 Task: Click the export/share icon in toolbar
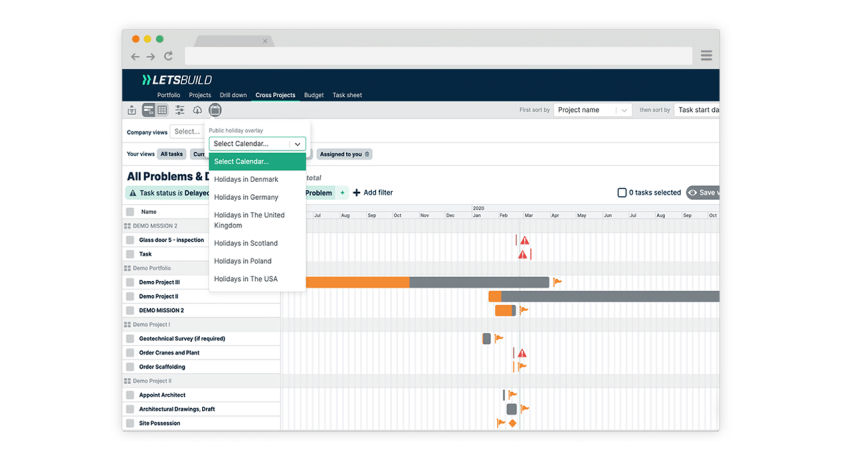pos(132,110)
